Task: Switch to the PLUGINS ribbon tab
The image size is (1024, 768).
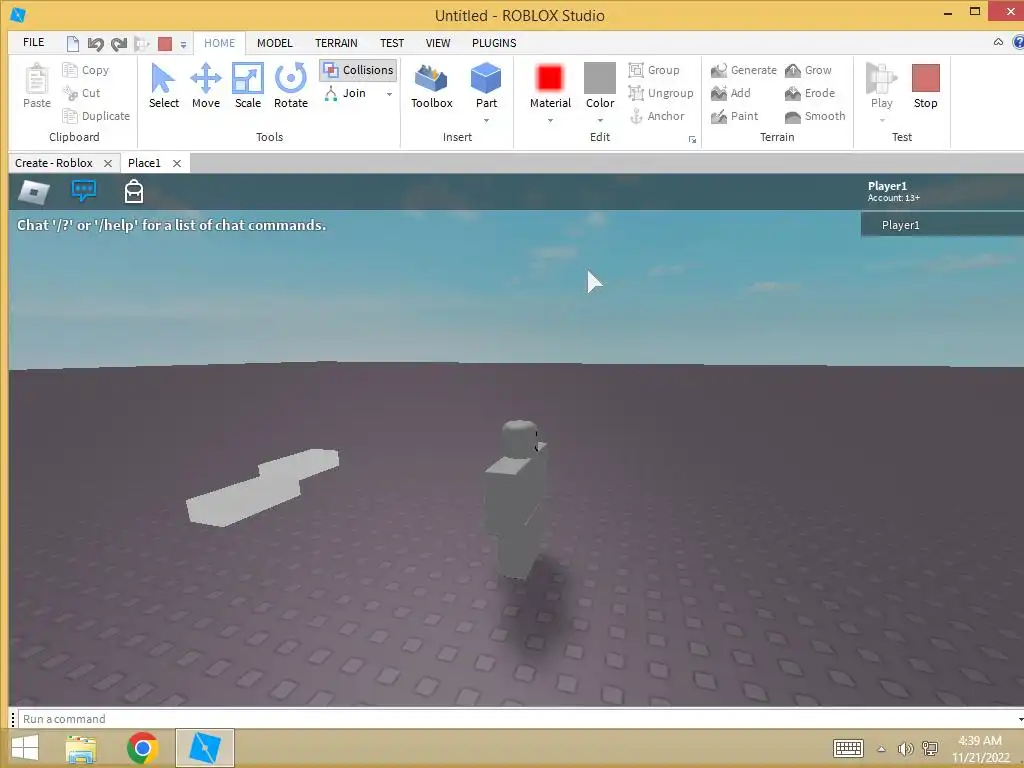Action: (494, 43)
